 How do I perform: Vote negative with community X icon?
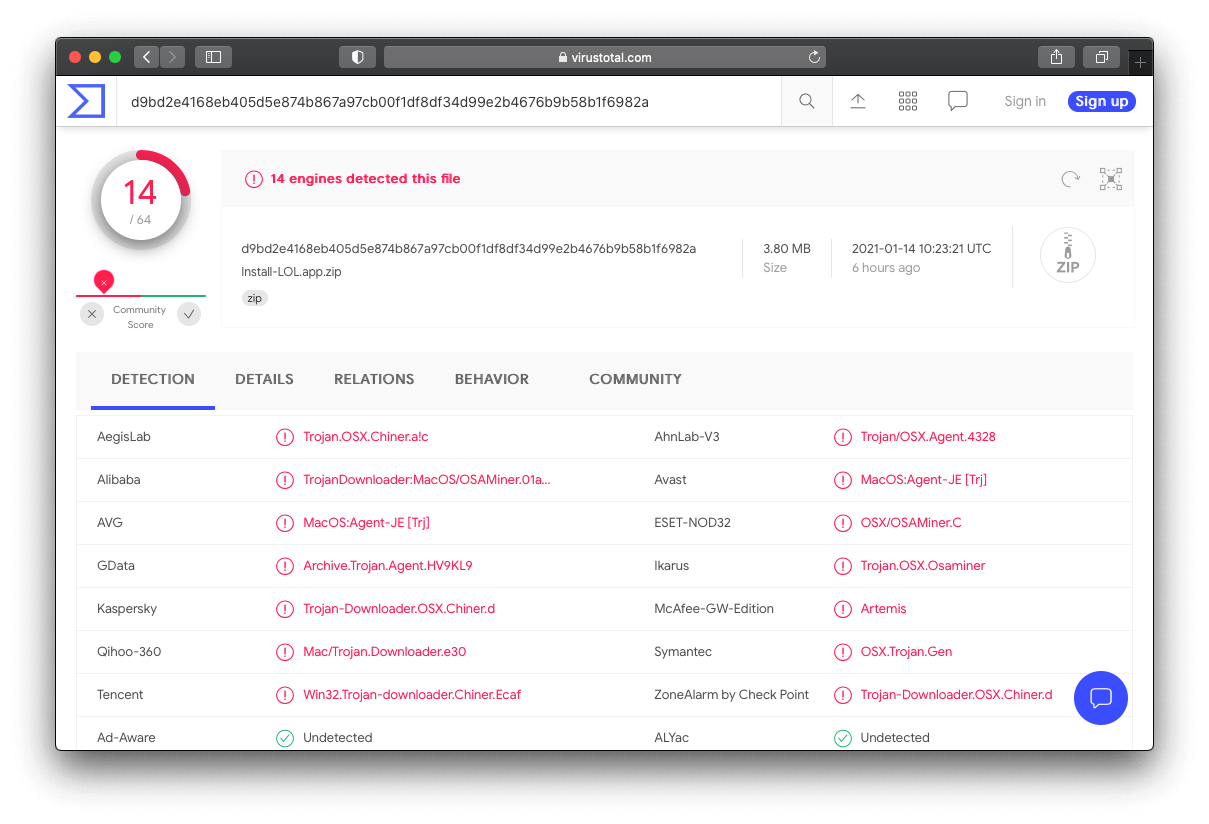(92, 314)
